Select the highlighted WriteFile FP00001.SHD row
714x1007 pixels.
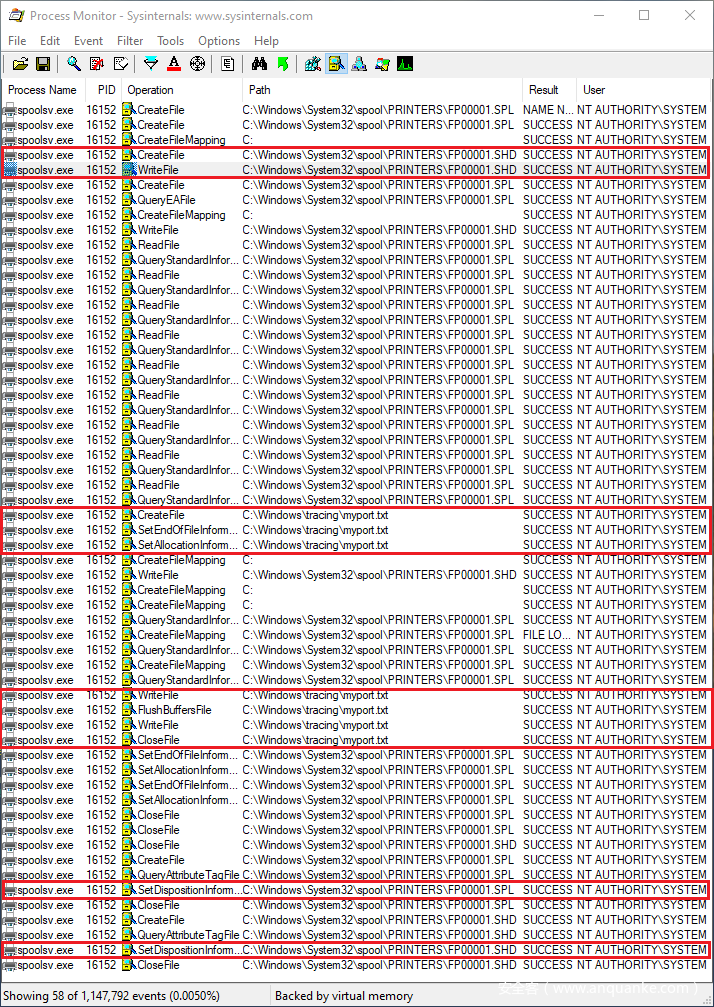click(x=356, y=170)
